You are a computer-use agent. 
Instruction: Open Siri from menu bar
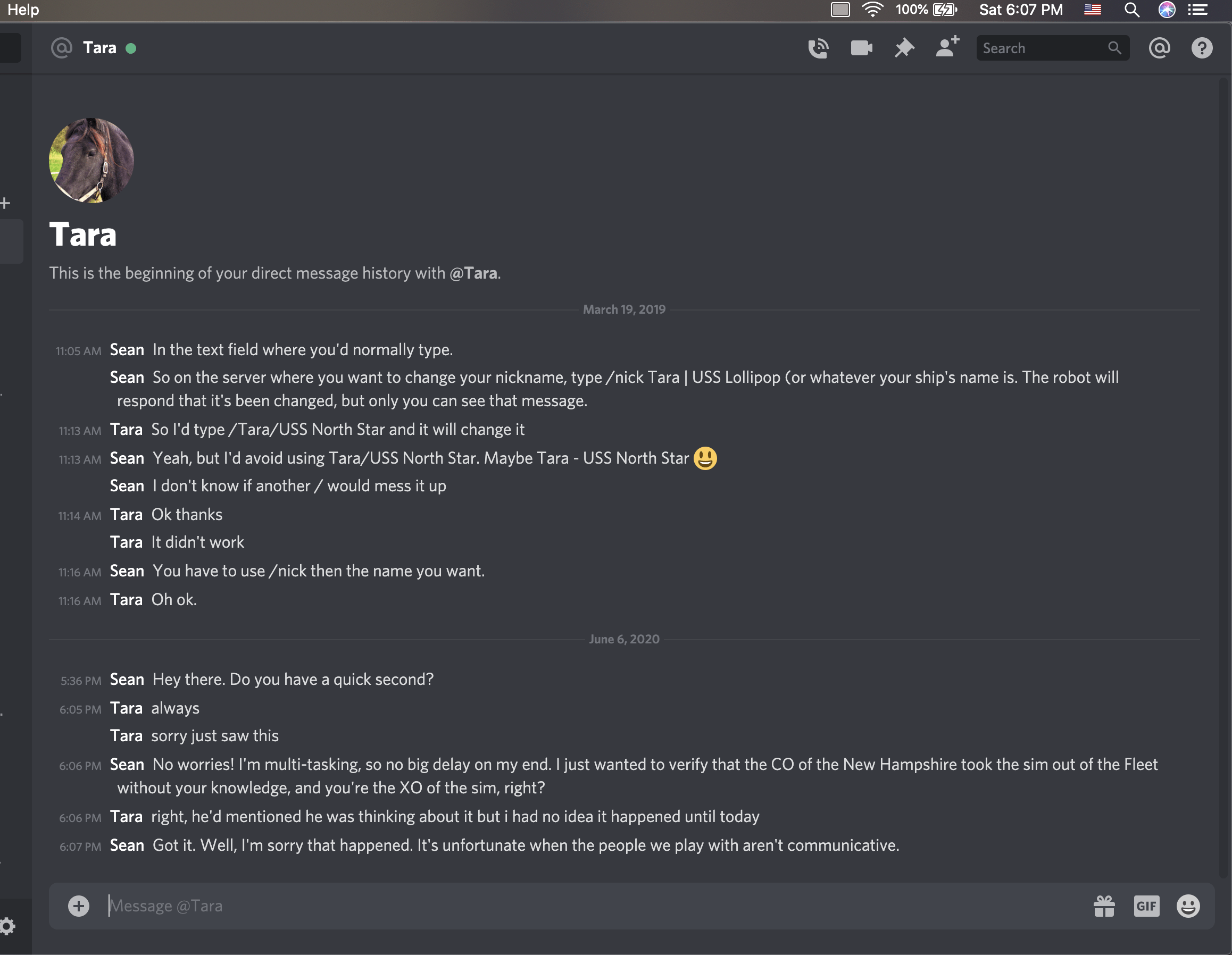pyautogui.click(x=1167, y=10)
